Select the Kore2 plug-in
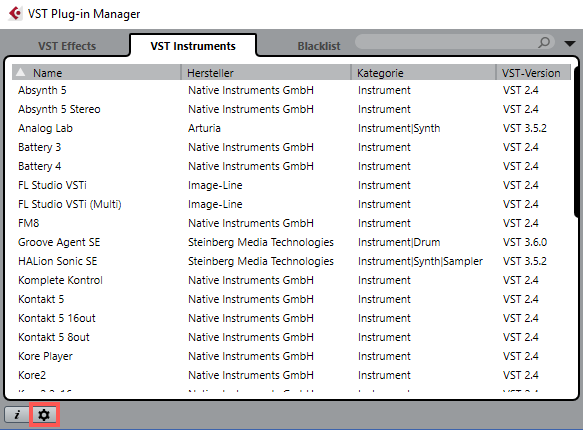 click(292, 375)
